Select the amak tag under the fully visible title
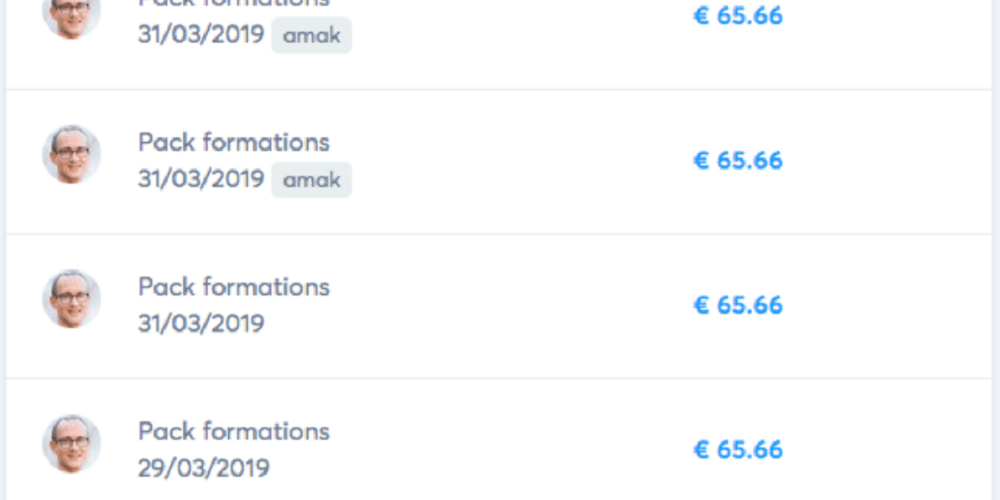This screenshot has height=500, width=1000. (311, 180)
